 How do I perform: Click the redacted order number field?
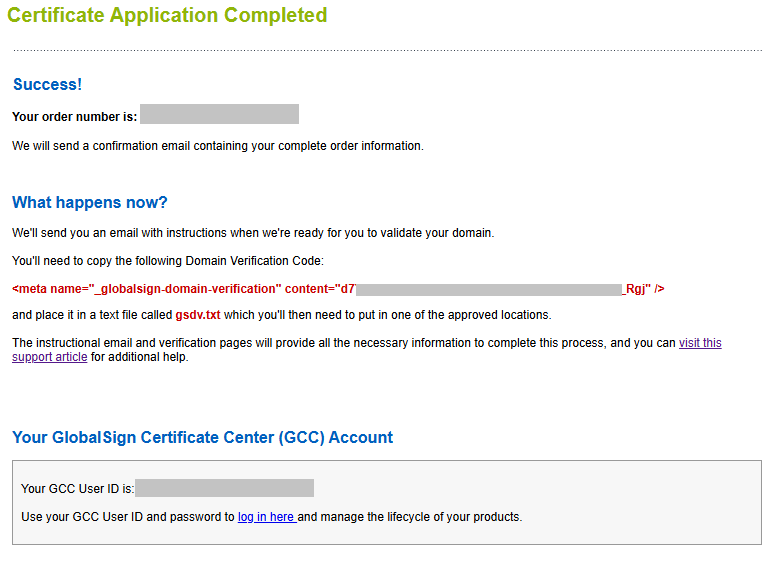tap(220, 114)
